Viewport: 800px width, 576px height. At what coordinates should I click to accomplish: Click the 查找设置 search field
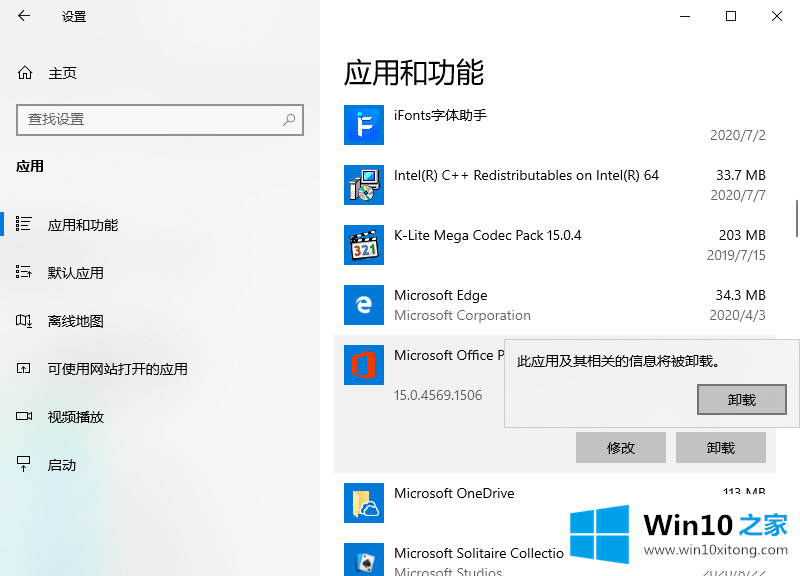point(160,120)
